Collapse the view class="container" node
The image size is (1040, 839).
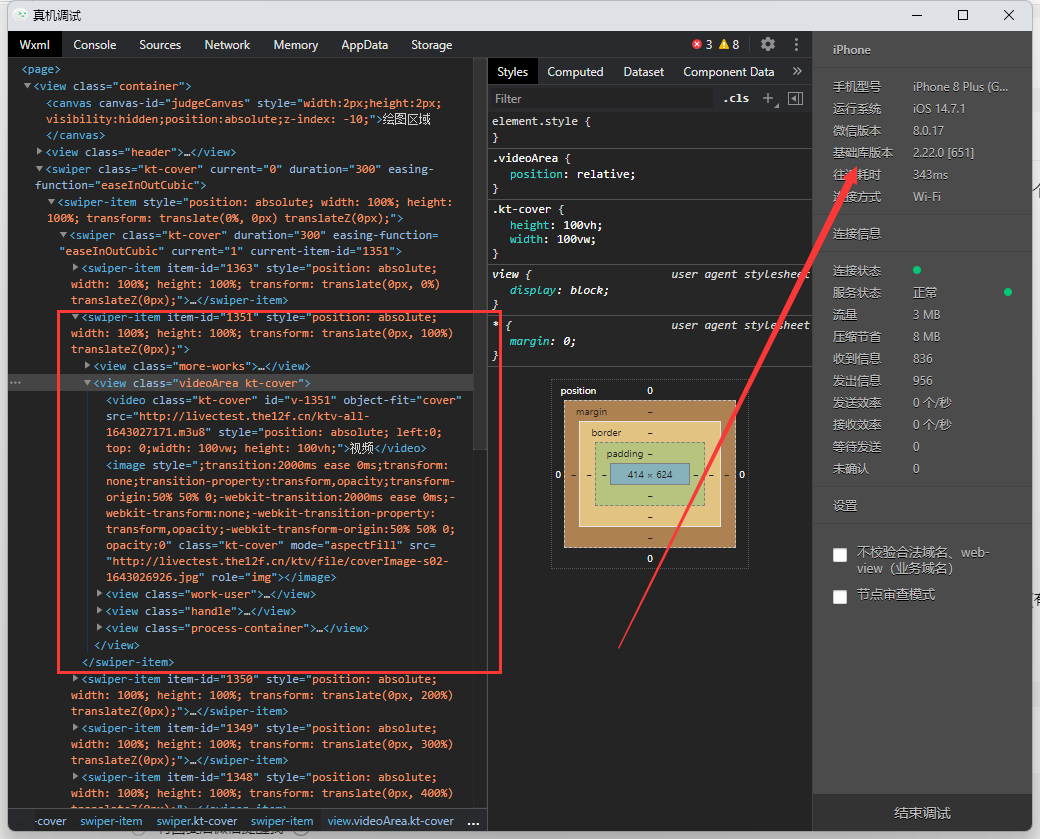(27, 86)
